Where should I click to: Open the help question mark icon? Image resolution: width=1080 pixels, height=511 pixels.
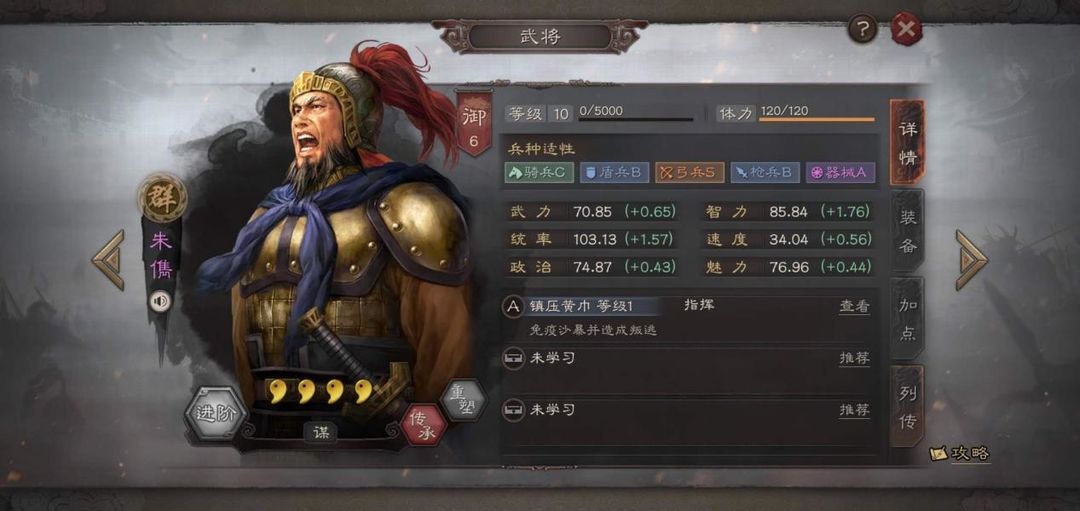click(862, 29)
